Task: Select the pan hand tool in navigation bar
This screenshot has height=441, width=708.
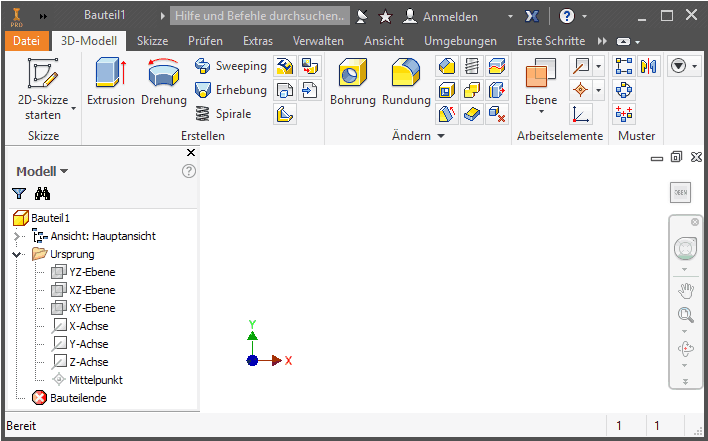Action: tap(686, 291)
